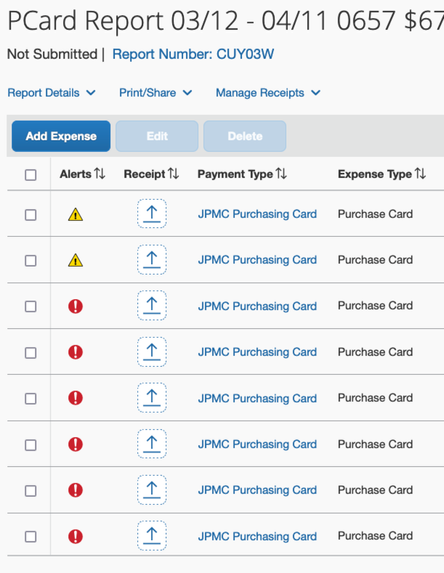Screen dimensions: 444x573
Task: Click "Purchase Card" expense type in last row
Action: coord(375,536)
